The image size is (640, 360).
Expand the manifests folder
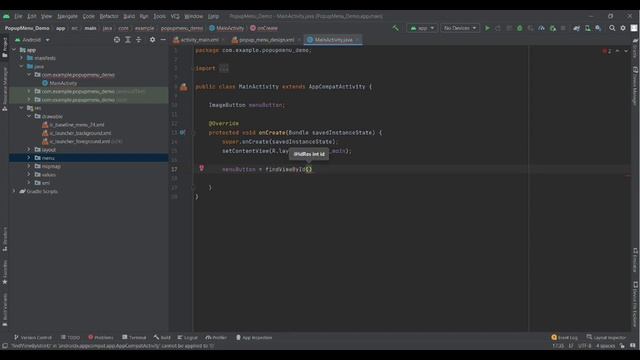[x=22, y=58]
